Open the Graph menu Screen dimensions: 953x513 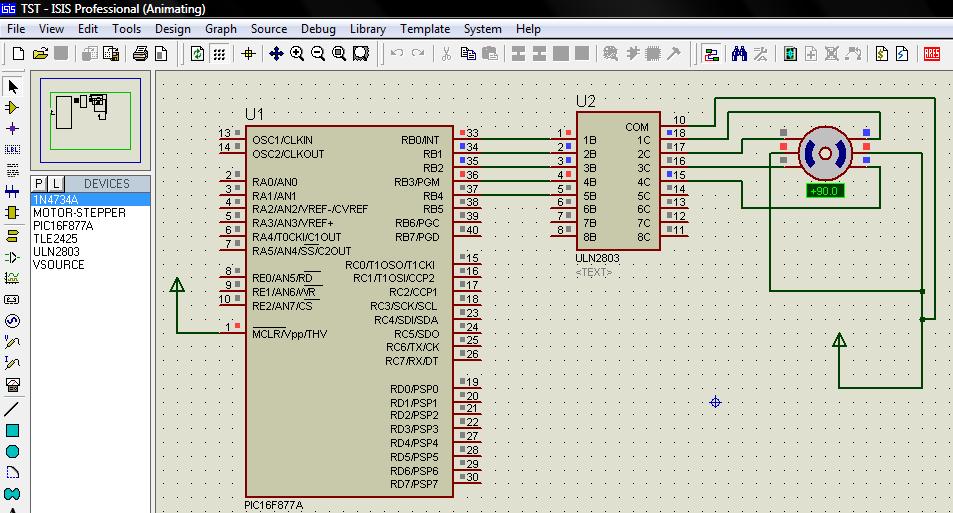tap(221, 29)
